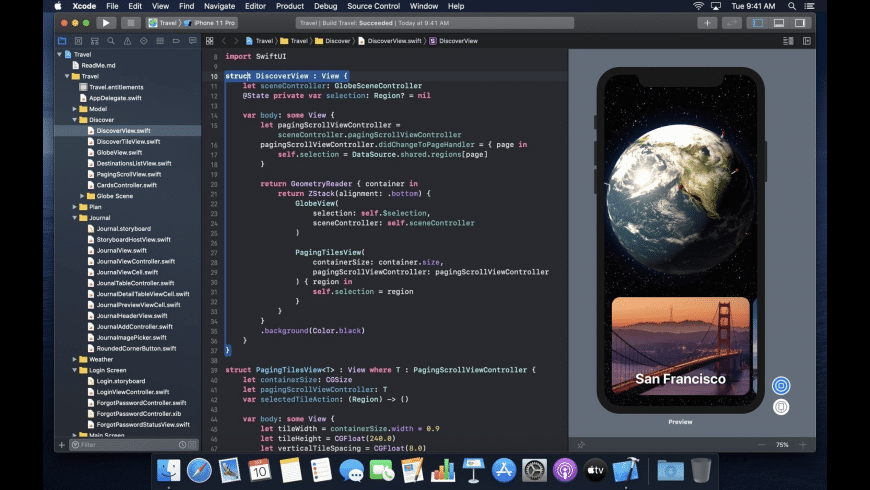Toggle the inspectors panel
The image size is (870, 490).
click(799, 22)
